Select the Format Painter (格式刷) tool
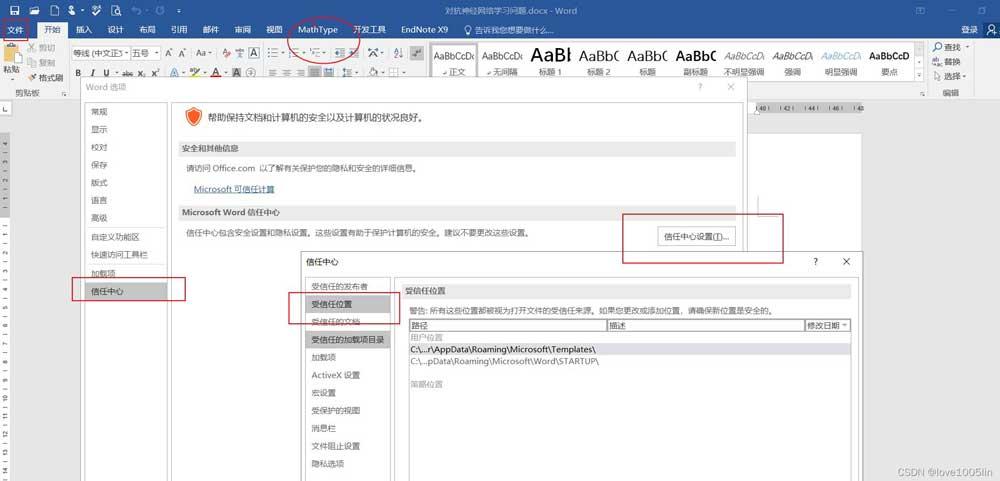1000x481 pixels. (x=44, y=77)
